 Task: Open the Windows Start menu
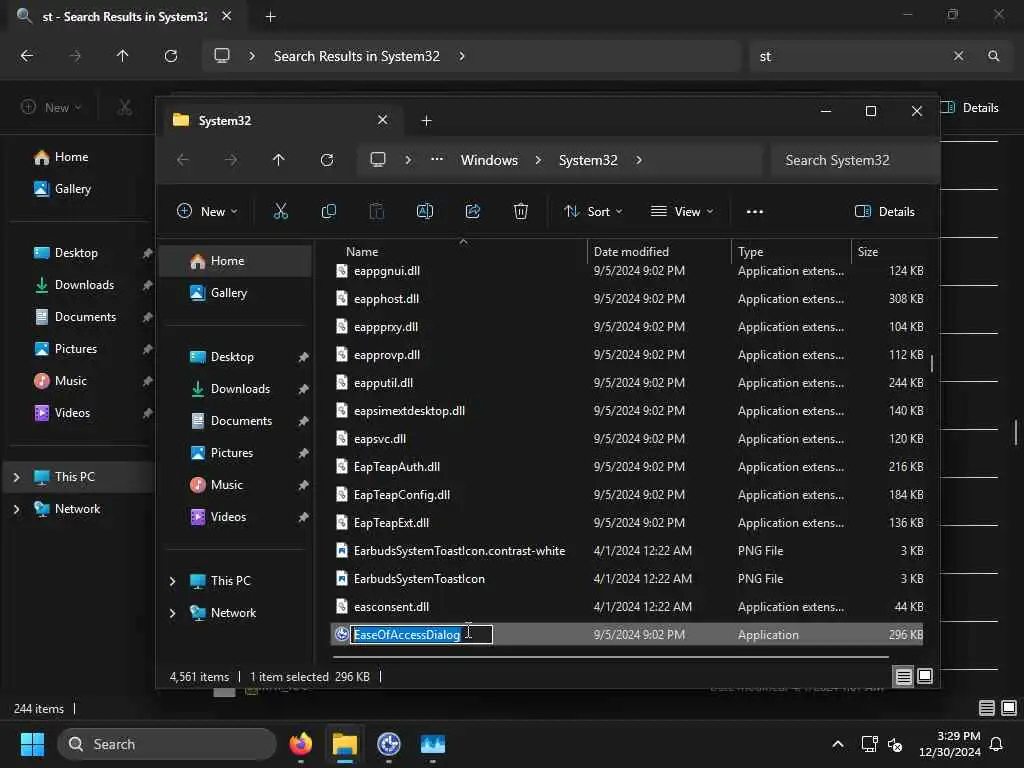[x=33, y=744]
